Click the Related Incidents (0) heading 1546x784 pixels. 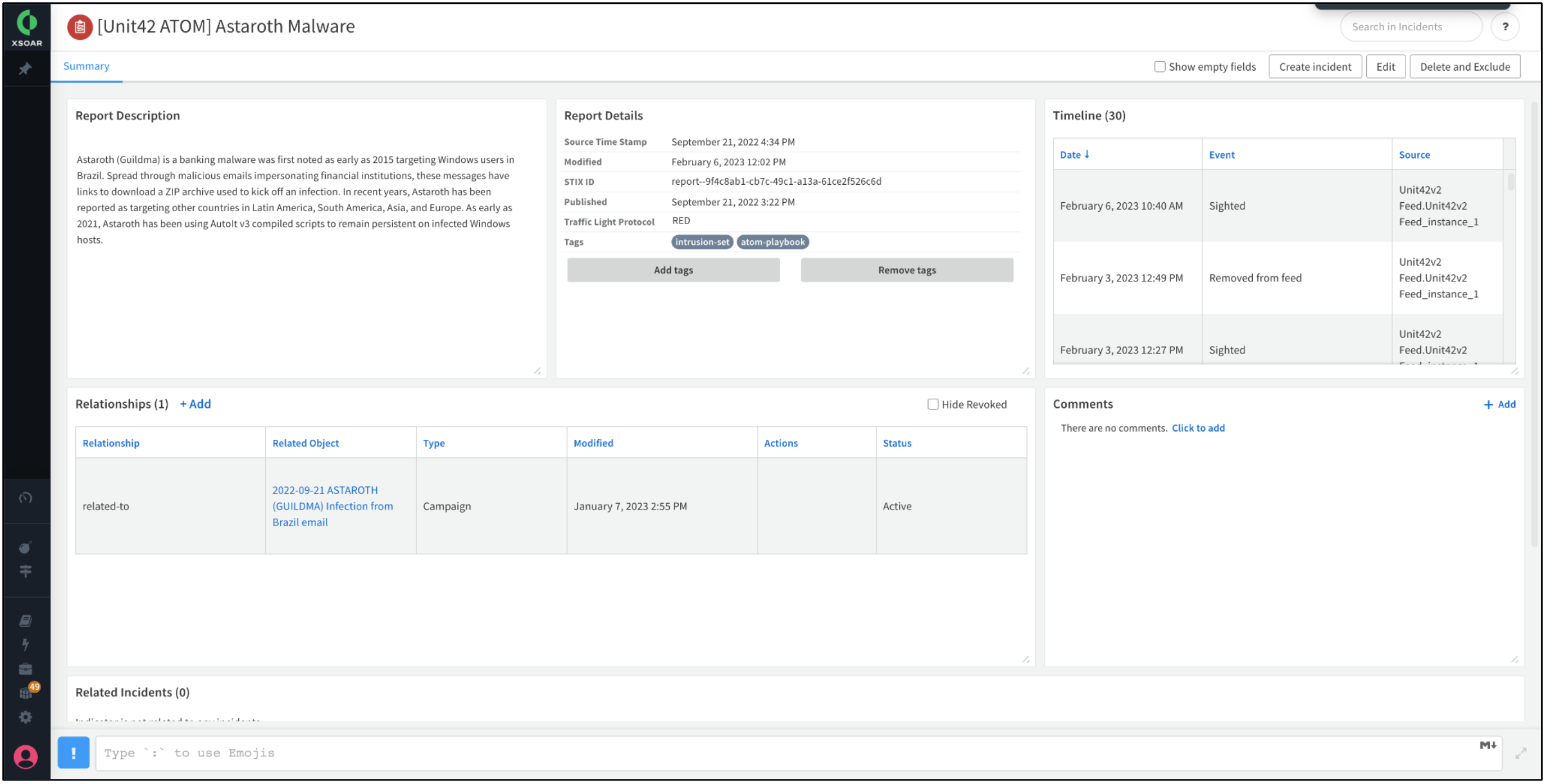point(132,692)
